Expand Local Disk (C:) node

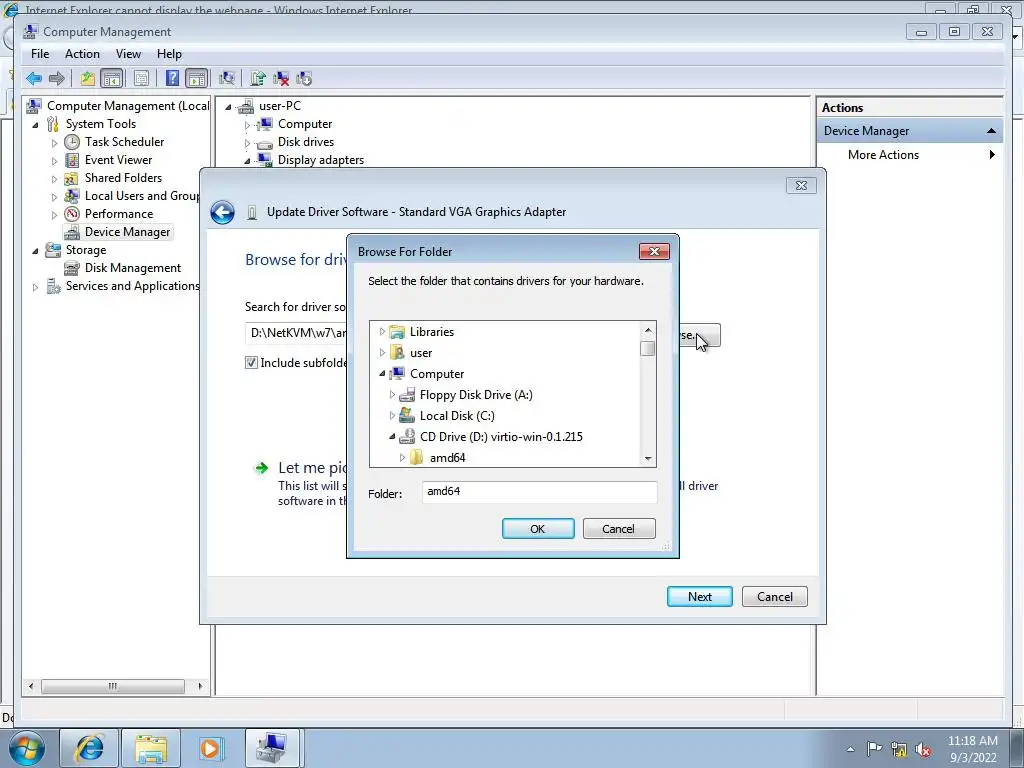click(392, 415)
